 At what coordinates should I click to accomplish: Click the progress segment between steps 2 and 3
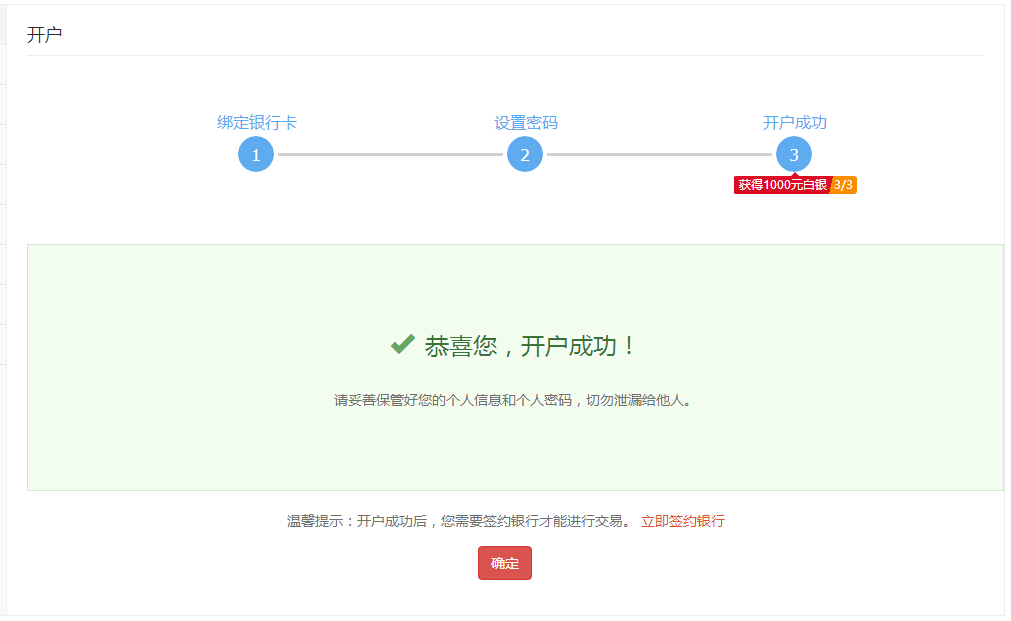pos(660,155)
